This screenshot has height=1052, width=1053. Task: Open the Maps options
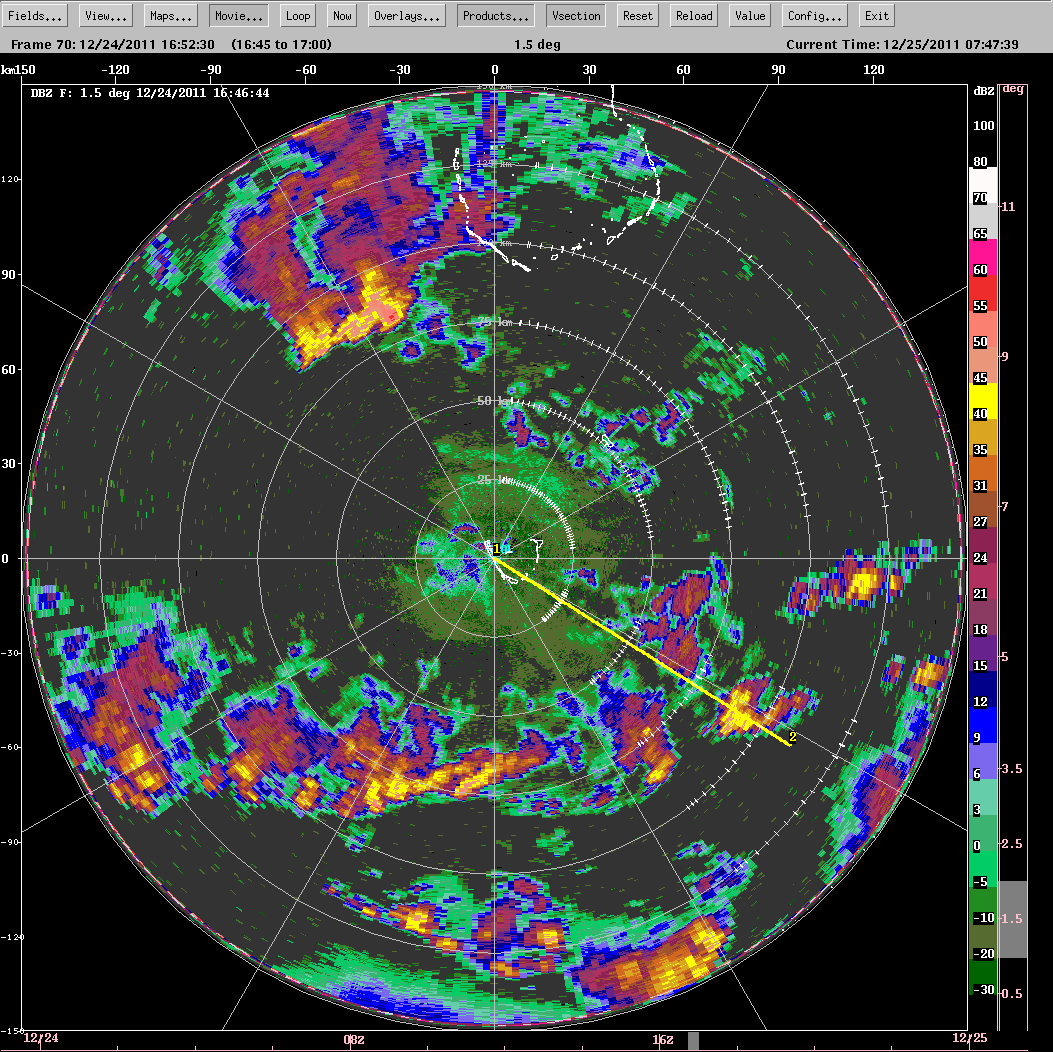[x=170, y=15]
